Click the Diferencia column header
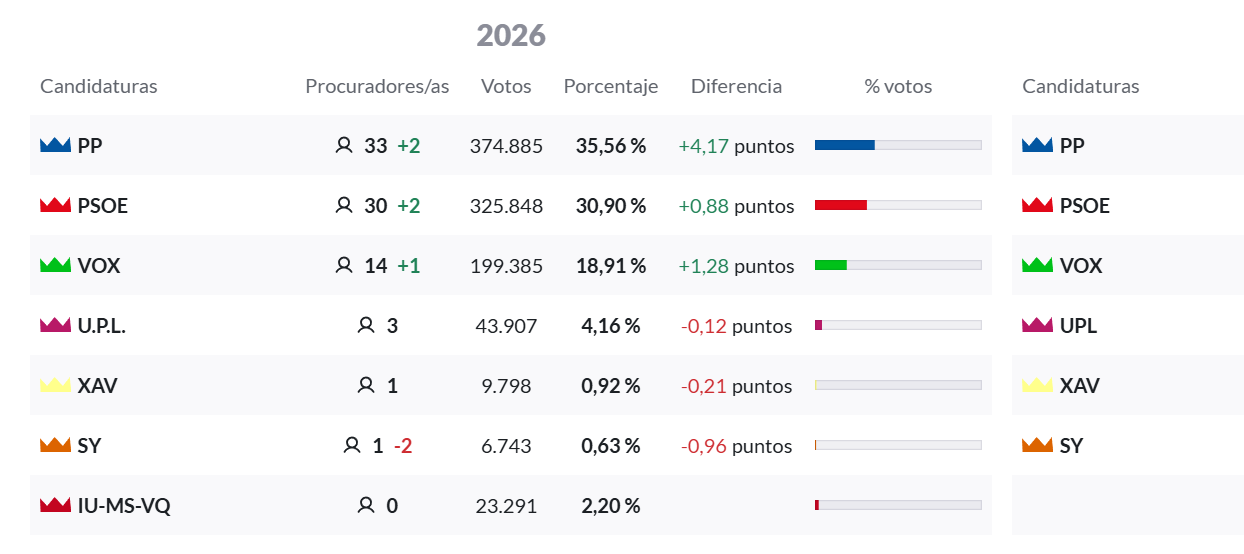 click(x=736, y=86)
